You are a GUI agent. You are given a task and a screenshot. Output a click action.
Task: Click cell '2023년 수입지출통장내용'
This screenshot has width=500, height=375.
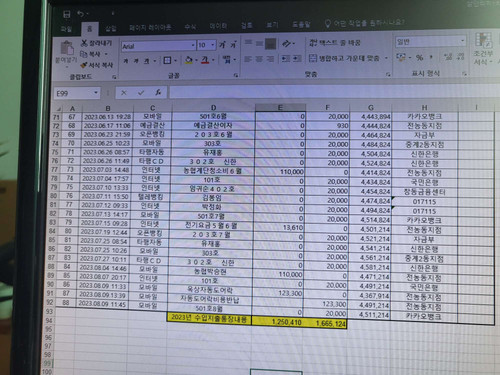(x=209, y=318)
